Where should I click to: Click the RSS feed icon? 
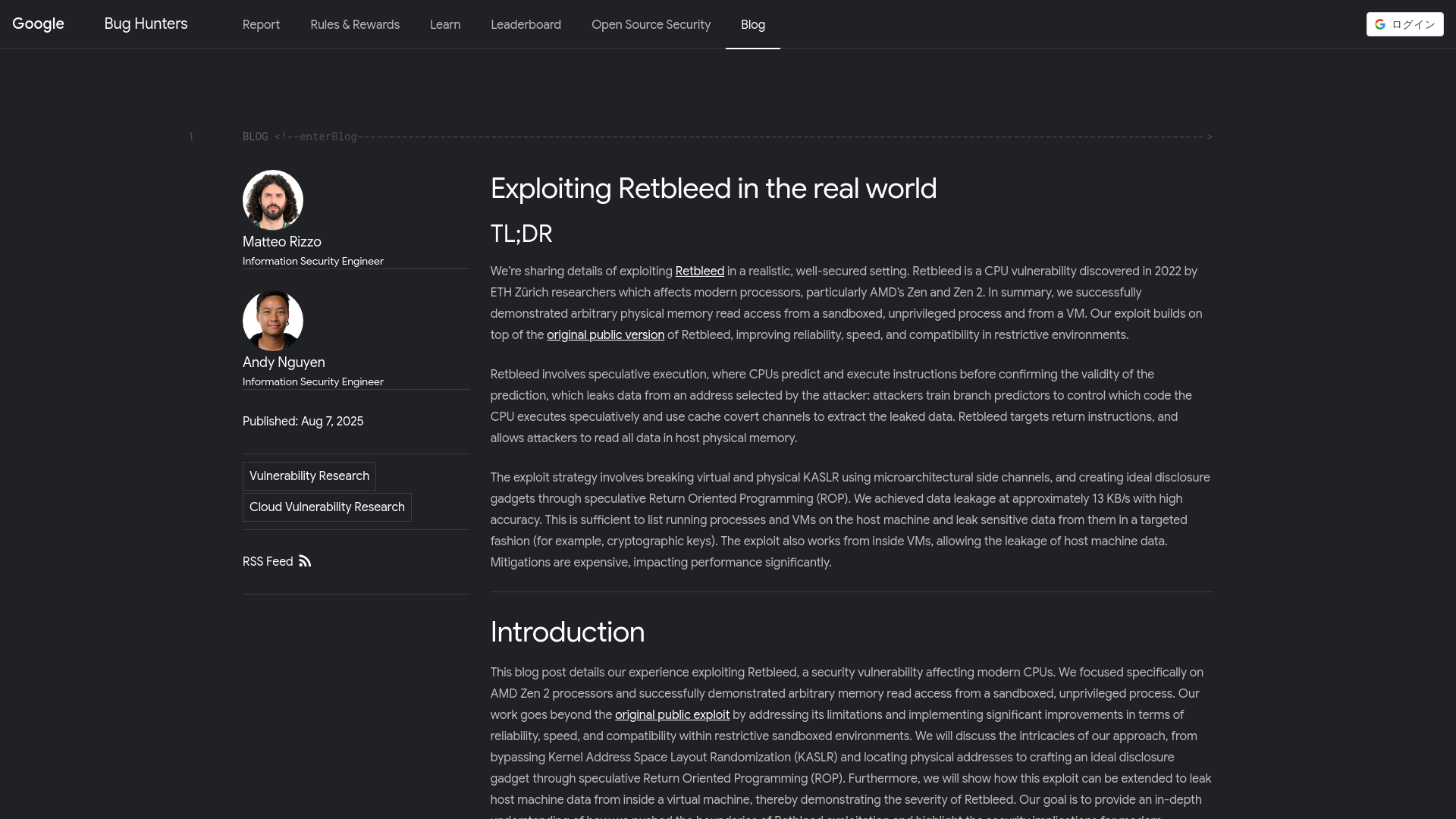[x=305, y=561]
